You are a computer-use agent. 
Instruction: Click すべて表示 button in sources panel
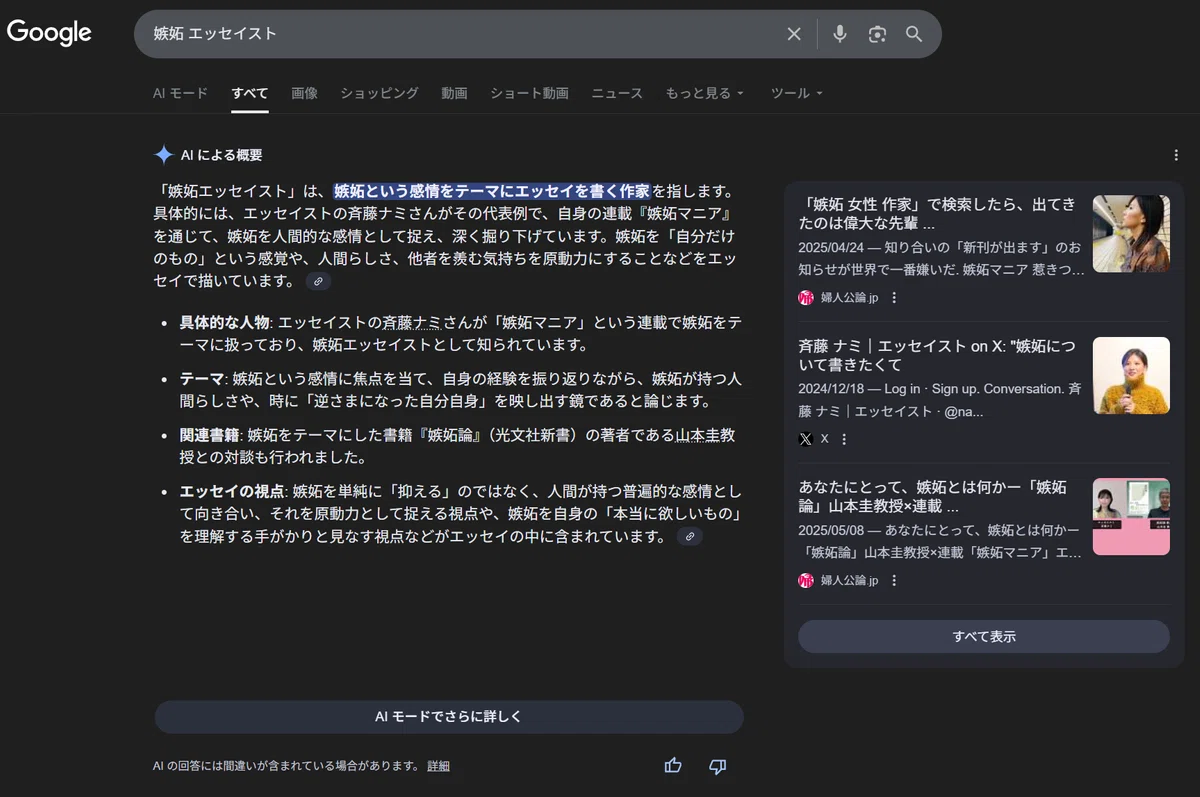tap(984, 636)
